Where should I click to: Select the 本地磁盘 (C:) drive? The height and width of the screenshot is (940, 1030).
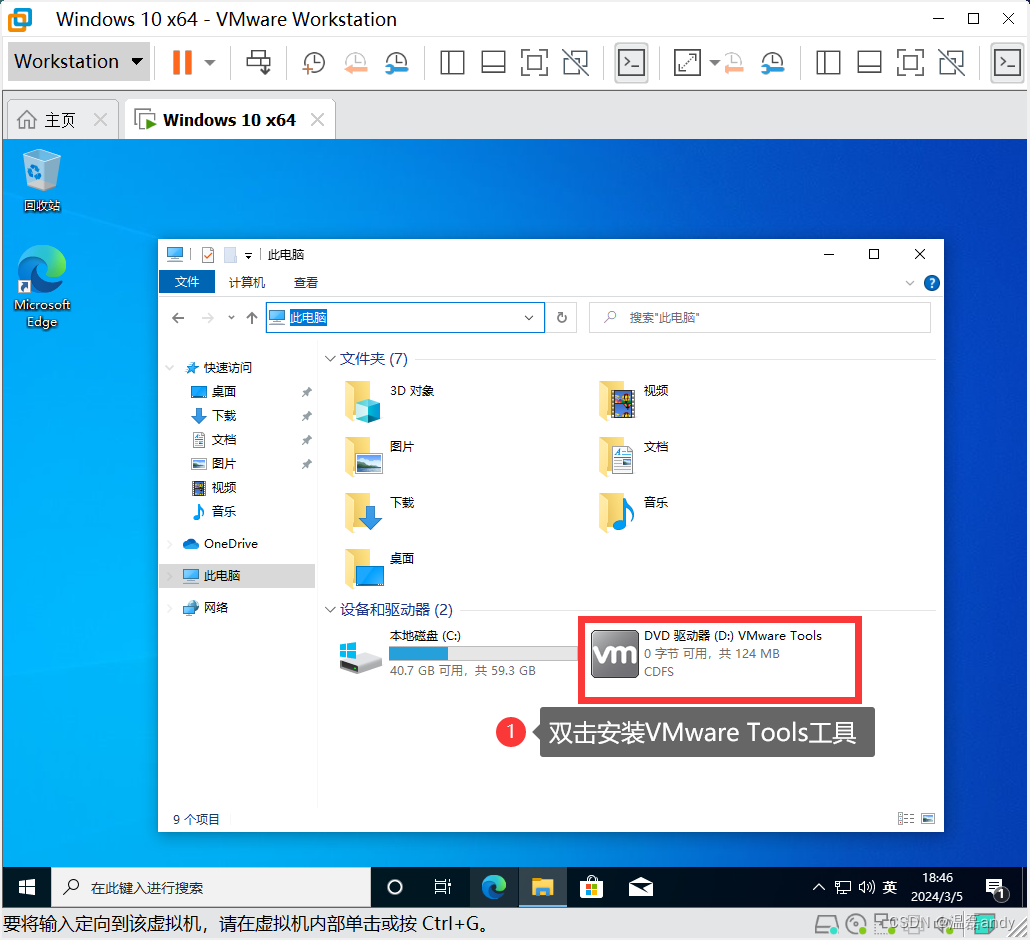[x=457, y=653]
